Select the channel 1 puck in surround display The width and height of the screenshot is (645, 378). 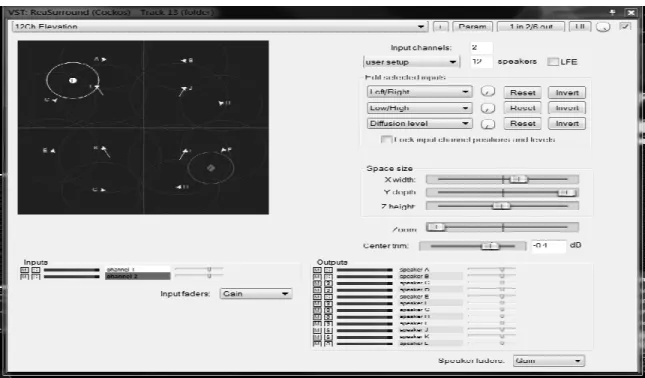[72, 81]
